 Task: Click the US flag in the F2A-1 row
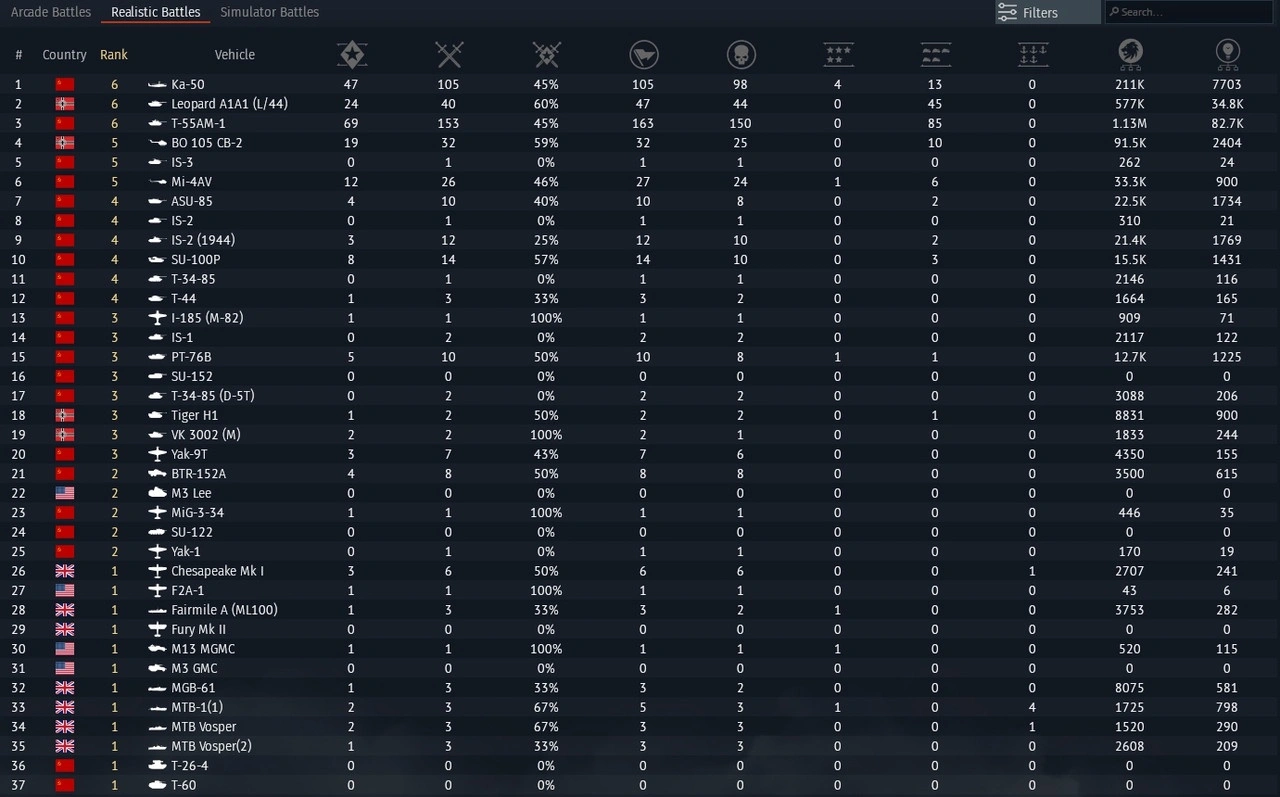pyautogui.click(x=65, y=591)
